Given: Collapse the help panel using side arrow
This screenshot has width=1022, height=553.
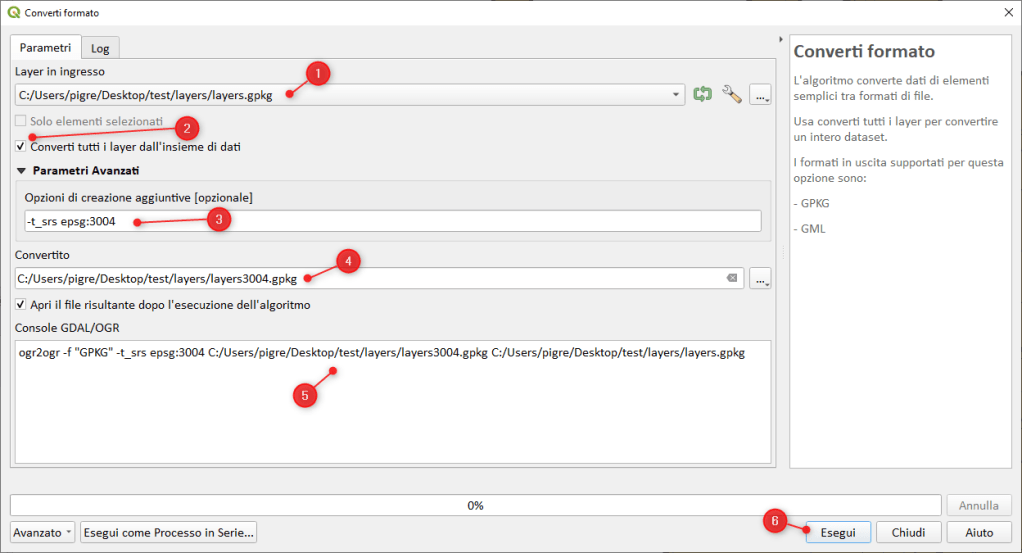Looking at the screenshot, I should (x=780, y=40).
